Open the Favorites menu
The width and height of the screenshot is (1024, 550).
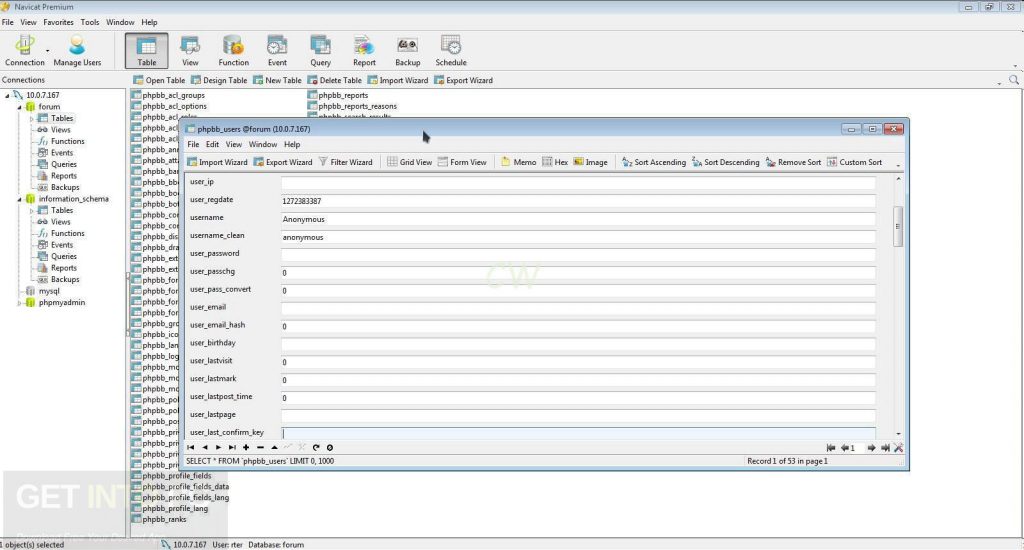(x=58, y=22)
